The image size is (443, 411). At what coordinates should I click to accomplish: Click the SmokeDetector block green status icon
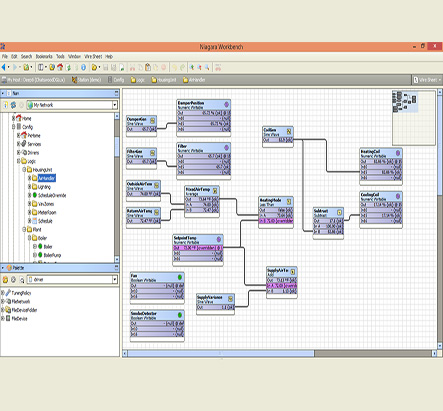tap(180, 315)
